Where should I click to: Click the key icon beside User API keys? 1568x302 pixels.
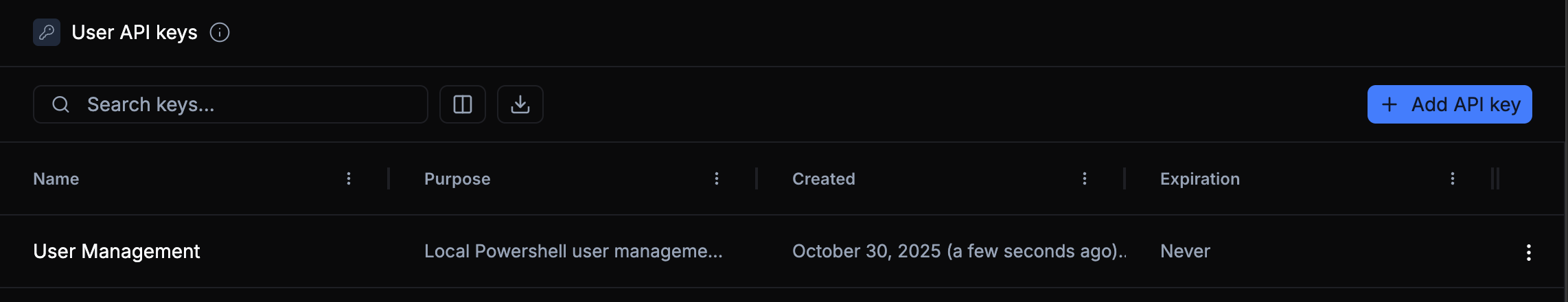coord(47,32)
